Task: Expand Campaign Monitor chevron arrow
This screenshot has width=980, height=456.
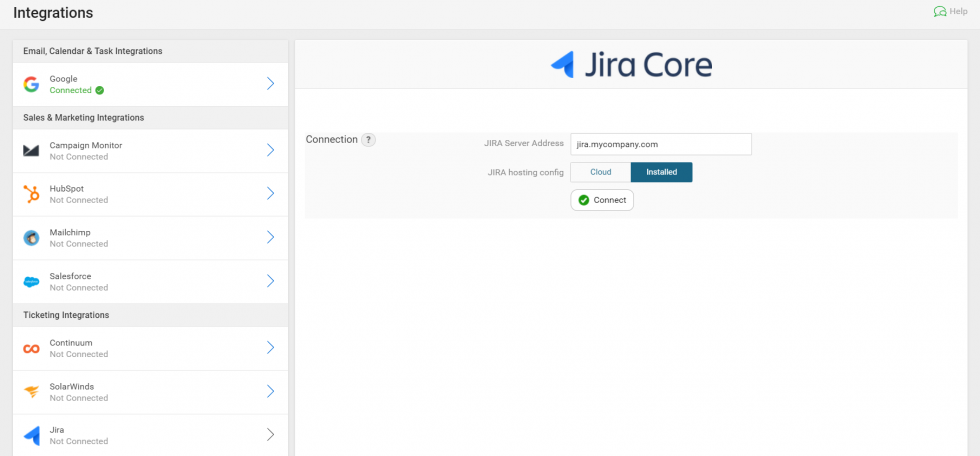Action: point(271,150)
